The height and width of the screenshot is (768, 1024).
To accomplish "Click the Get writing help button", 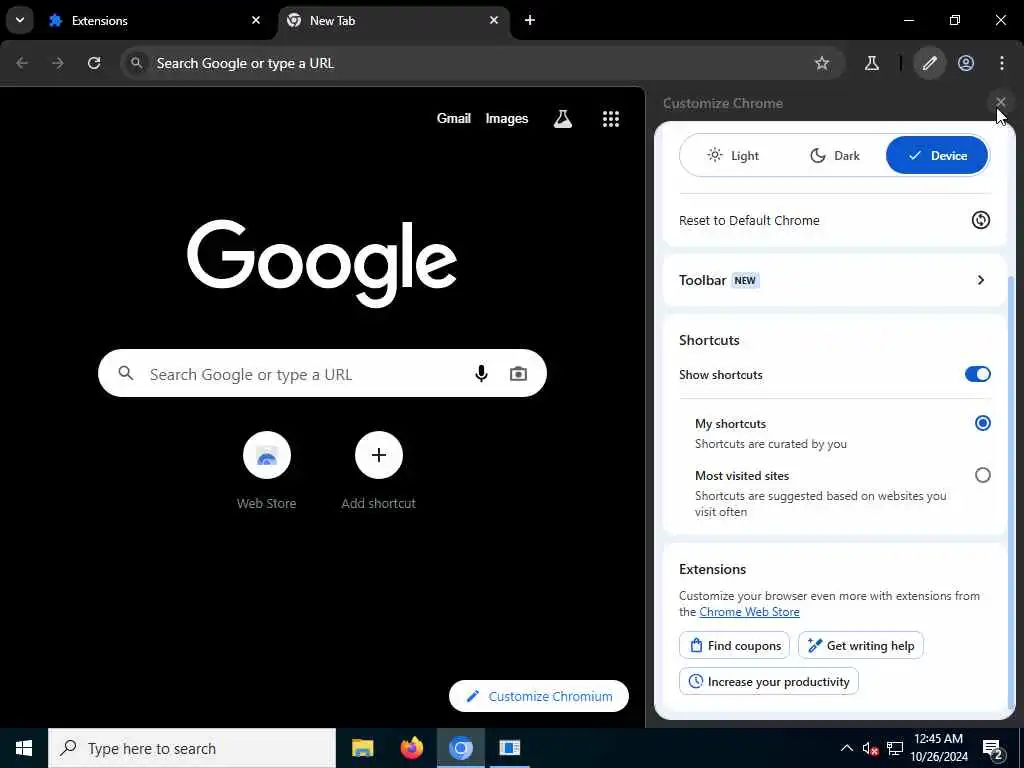I will click(x=861, y=645).
